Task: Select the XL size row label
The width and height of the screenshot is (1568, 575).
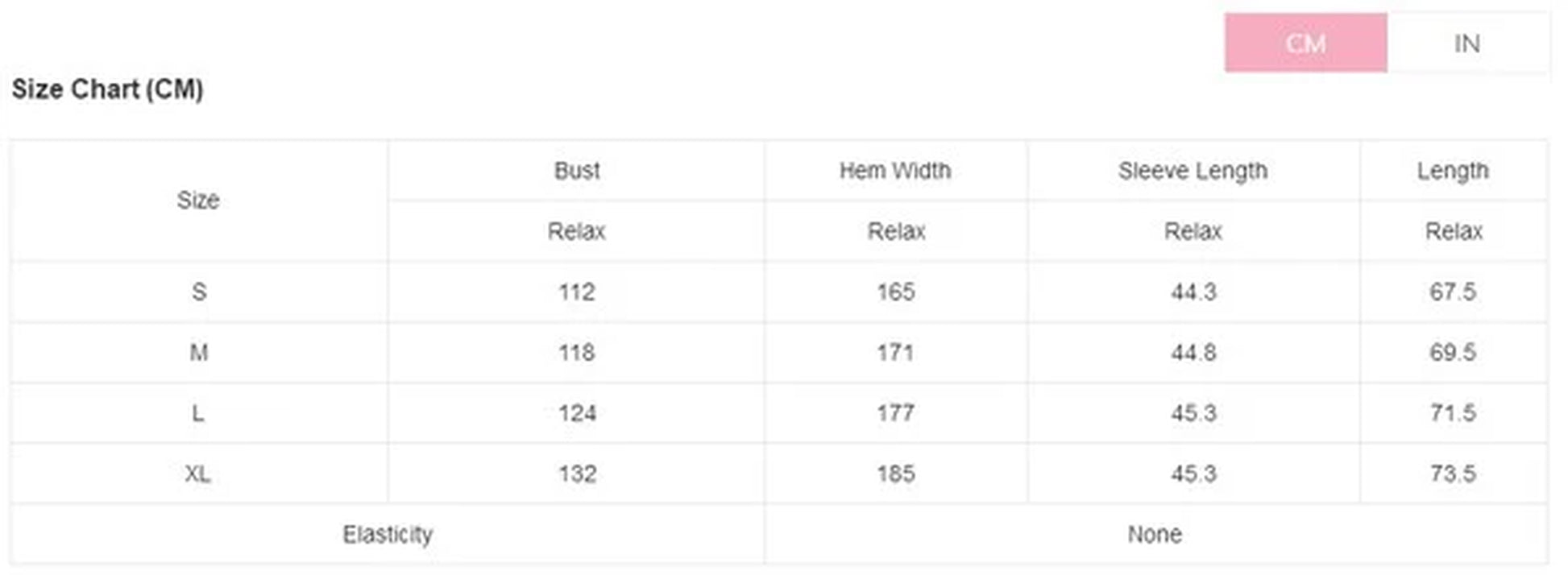Action: coord(198,474)
